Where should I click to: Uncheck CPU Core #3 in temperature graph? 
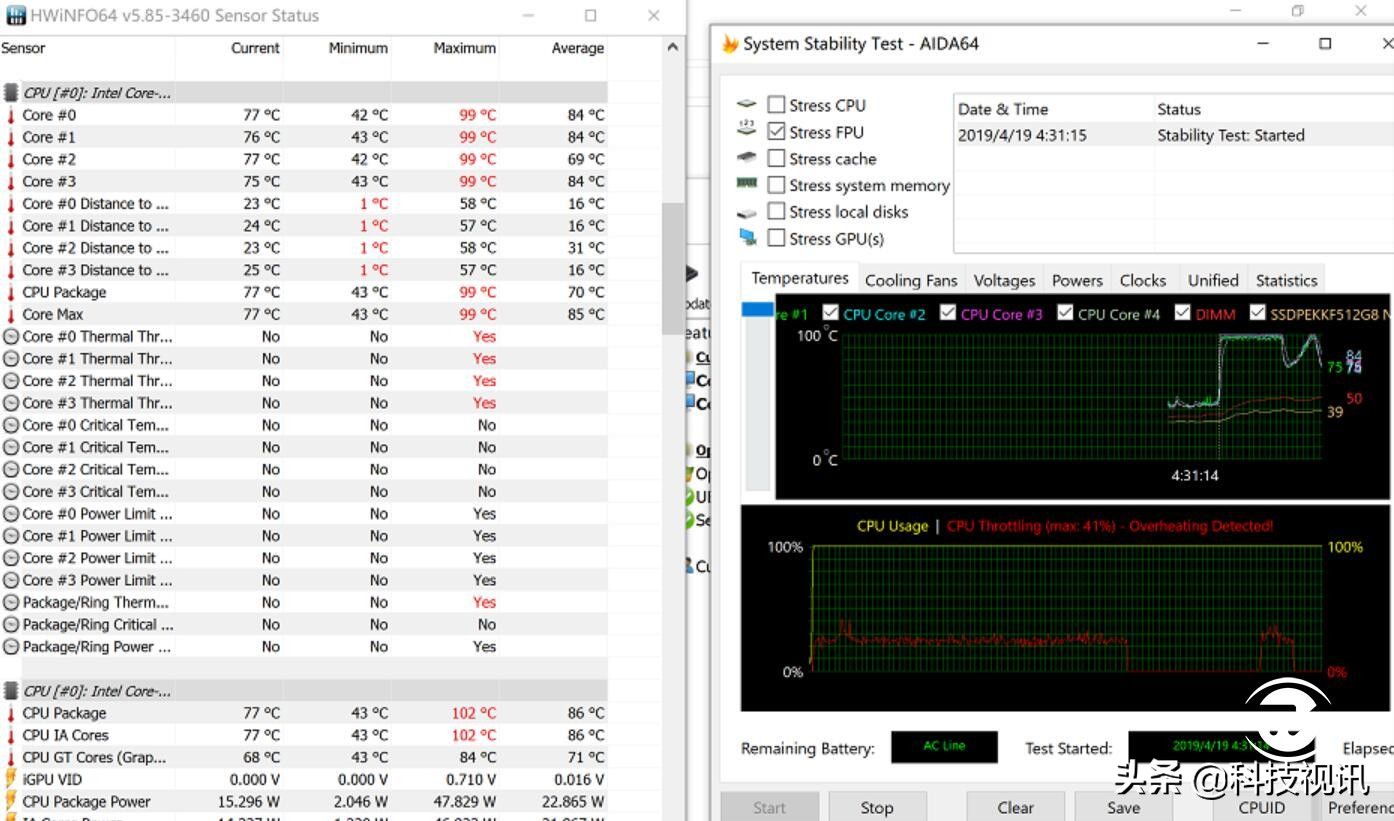click(x=947, y=312)
